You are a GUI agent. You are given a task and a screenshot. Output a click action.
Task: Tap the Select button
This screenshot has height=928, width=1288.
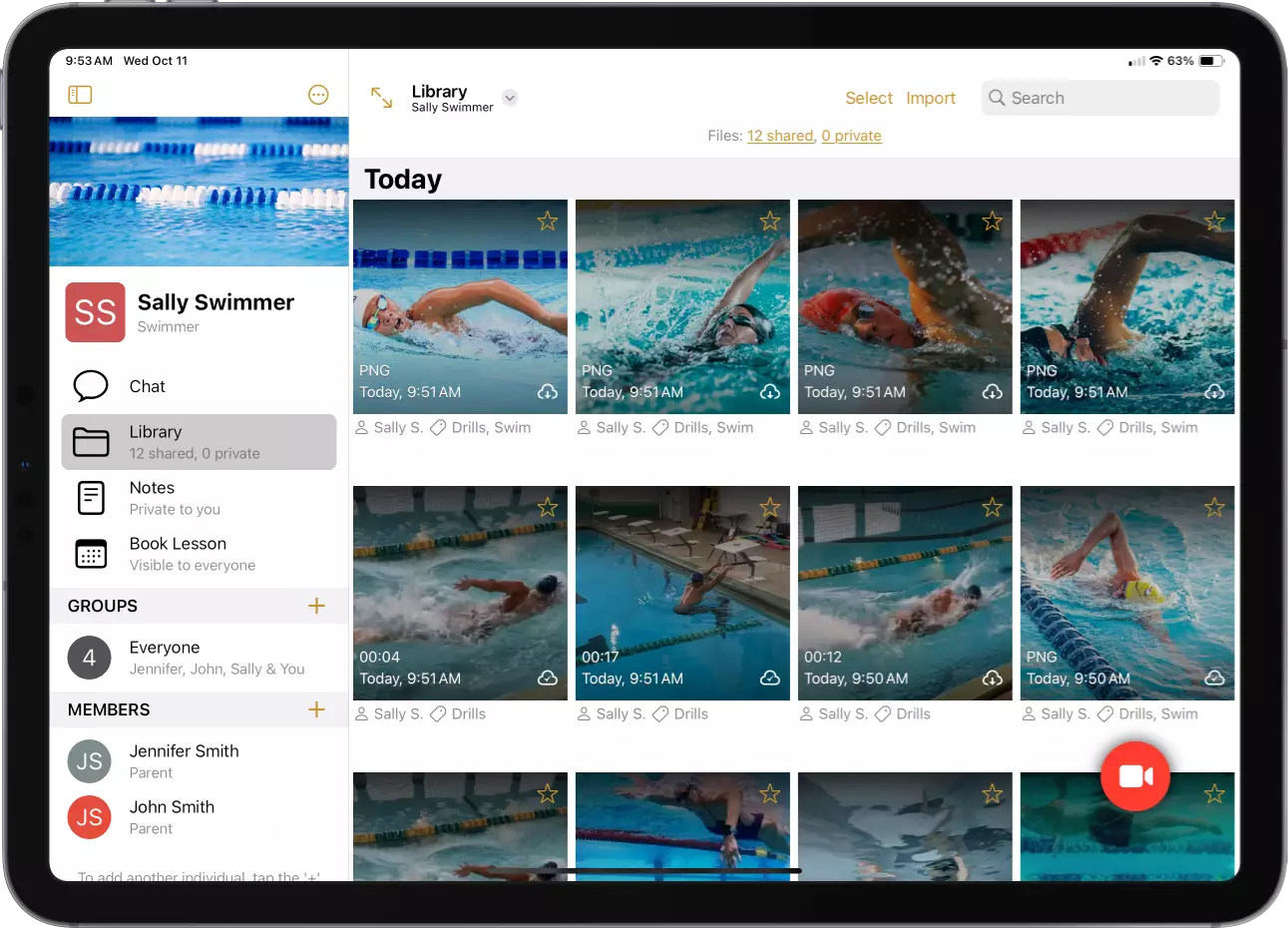click(869, 98)
